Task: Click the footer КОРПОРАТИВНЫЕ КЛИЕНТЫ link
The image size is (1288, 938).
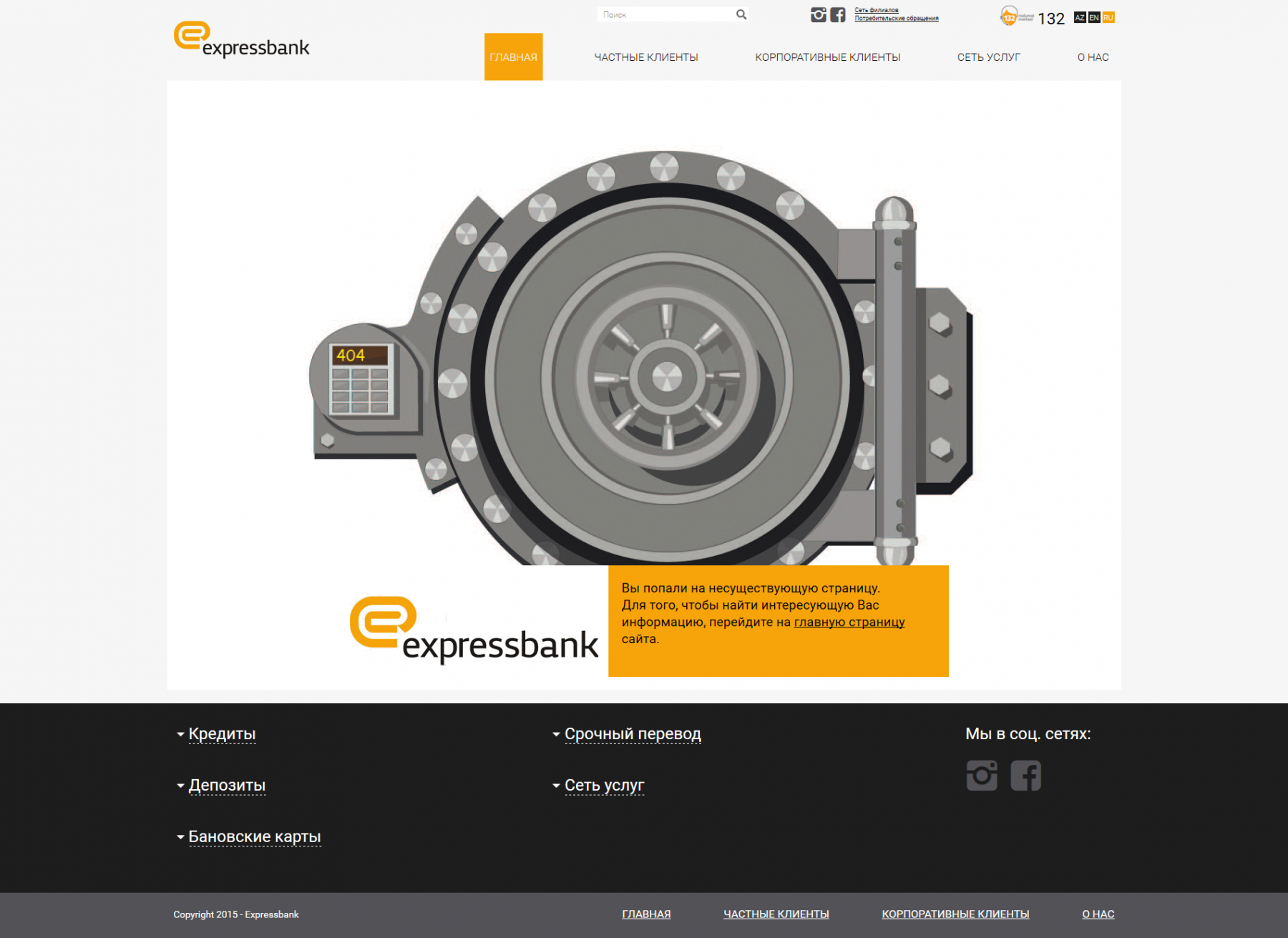Action: pyautogui.click(x=955, y=914)
